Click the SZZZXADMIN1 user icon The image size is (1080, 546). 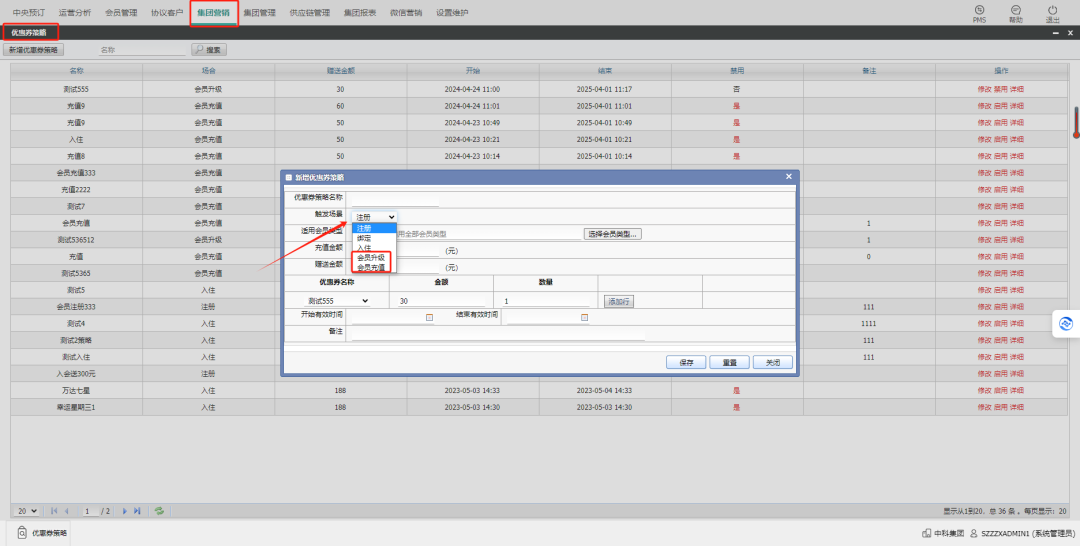(974, 534)
